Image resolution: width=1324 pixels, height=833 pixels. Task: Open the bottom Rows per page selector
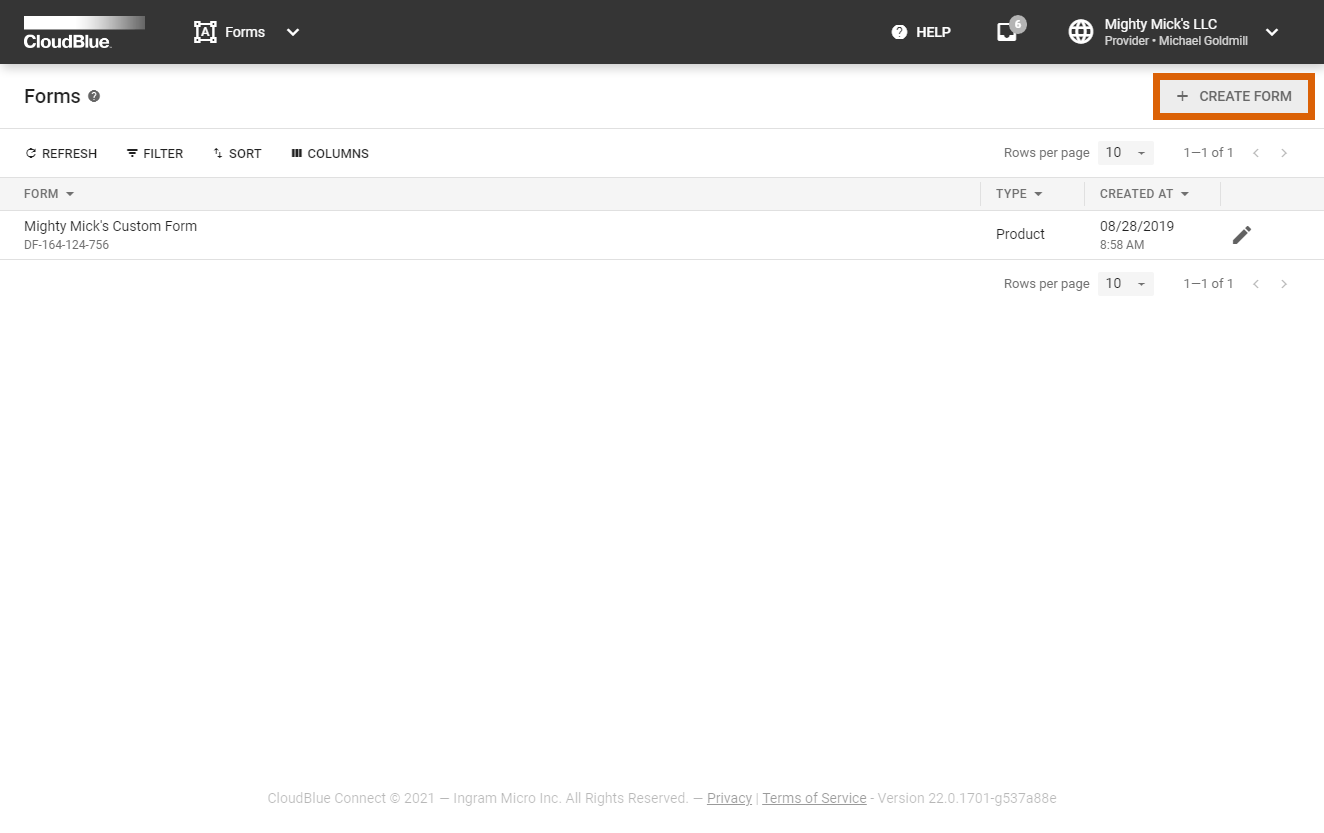tap(1125, 284)
